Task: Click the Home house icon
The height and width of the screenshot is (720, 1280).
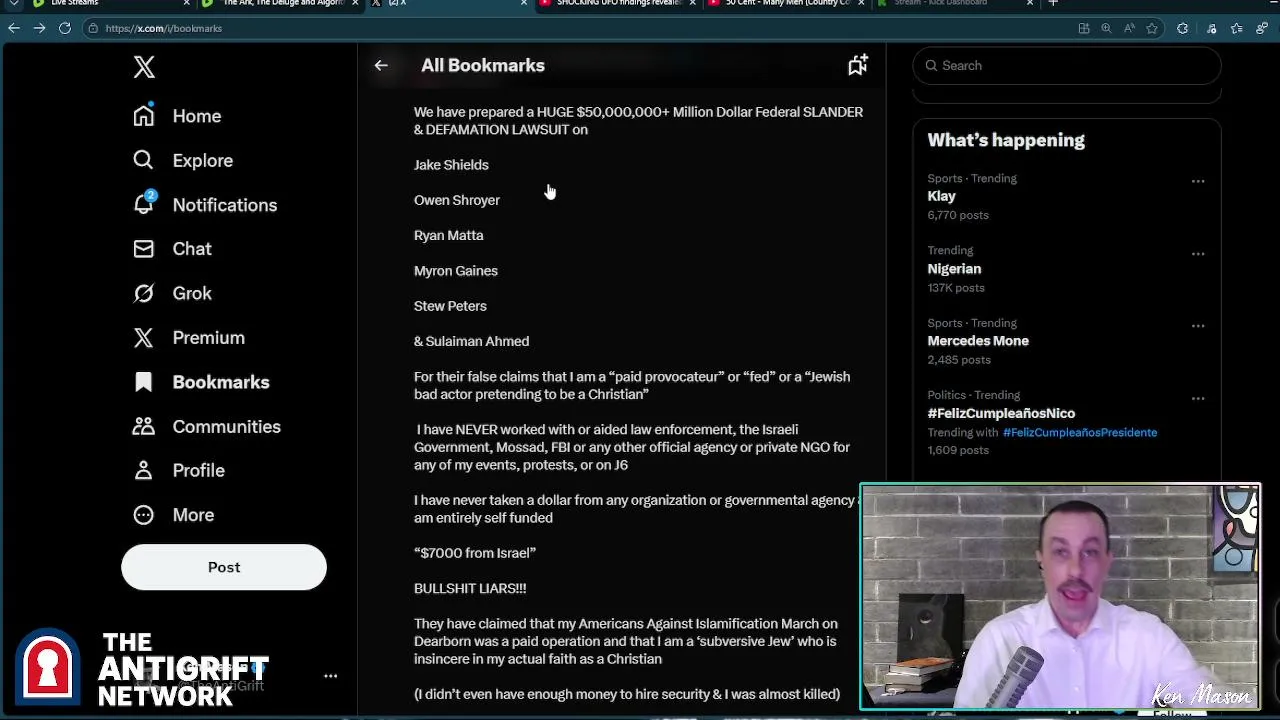Action: pyautogui.click(x=144, y=116)
